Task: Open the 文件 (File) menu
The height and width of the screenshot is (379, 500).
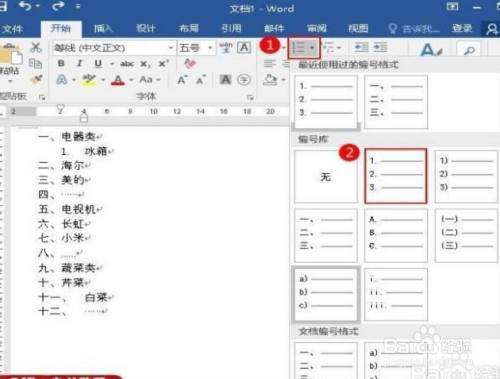Action: tap(12, 29)
